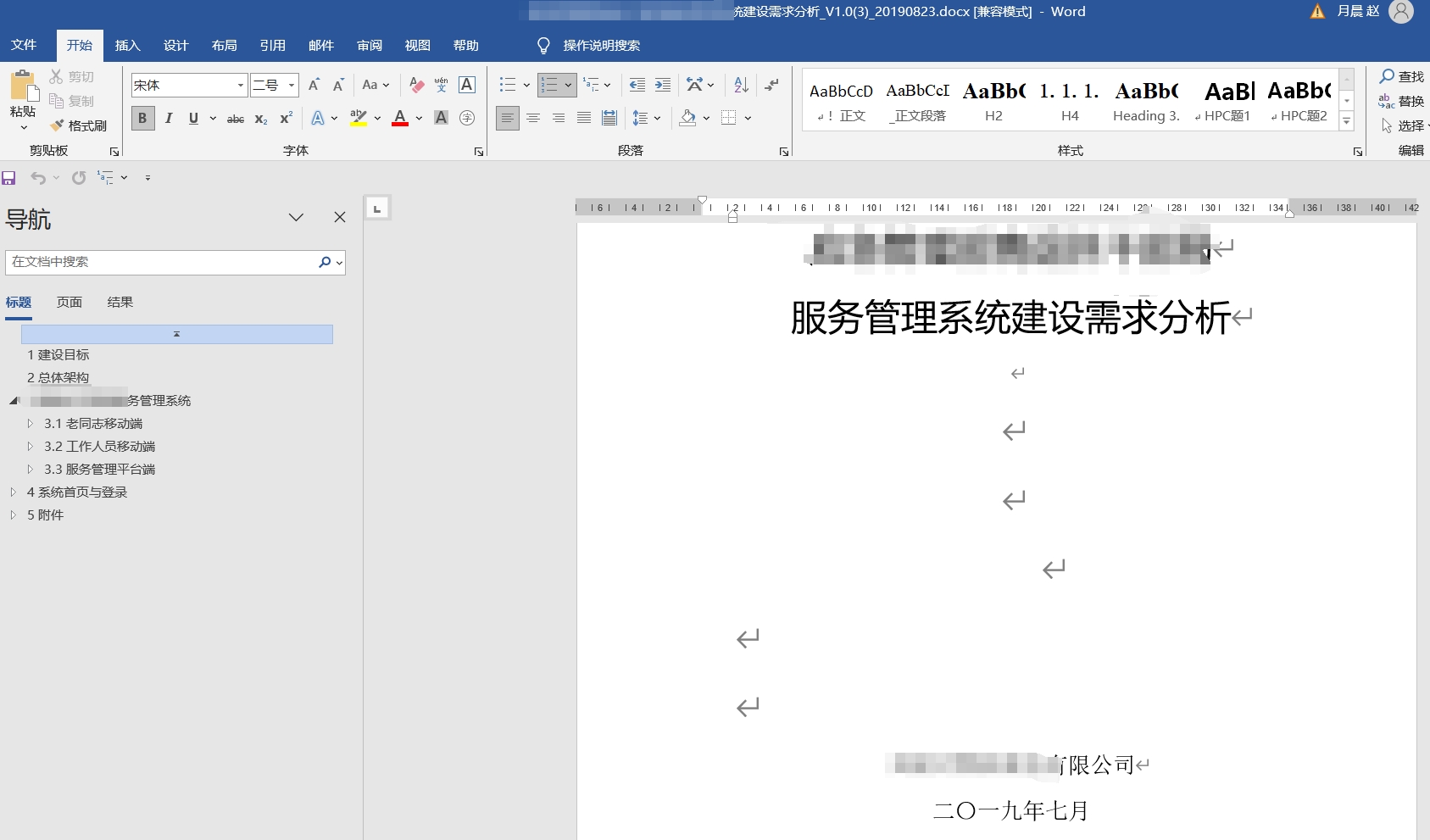Apply the H2 heading style
This screenshot has width=1430, height=840.
993,101
